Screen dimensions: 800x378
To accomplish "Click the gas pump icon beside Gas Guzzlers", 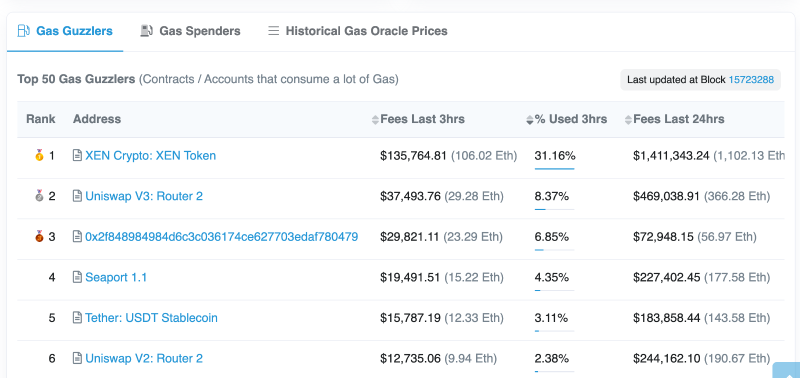I will (23, 31).
